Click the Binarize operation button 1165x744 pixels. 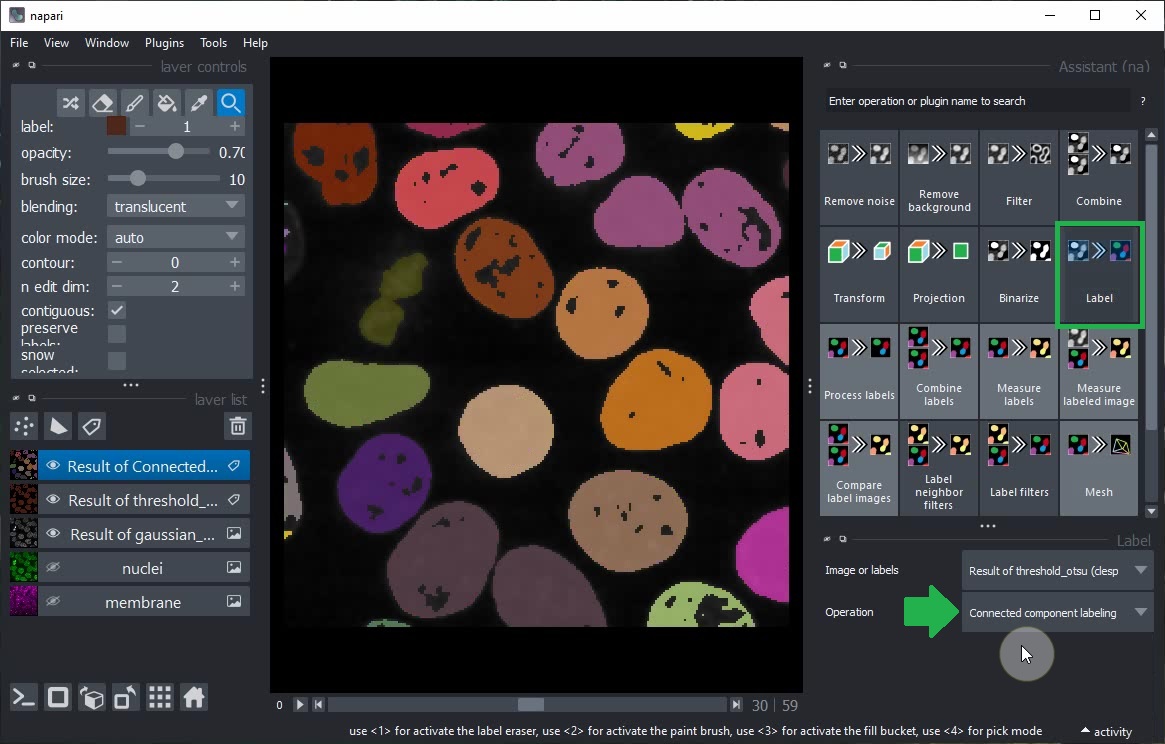tap(1018, 273)
